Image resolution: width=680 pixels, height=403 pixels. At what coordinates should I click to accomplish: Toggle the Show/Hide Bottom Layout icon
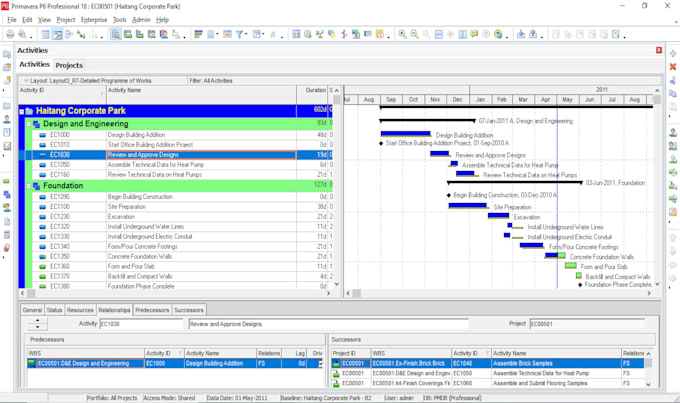pyautogui.click(x=116, y=34)
